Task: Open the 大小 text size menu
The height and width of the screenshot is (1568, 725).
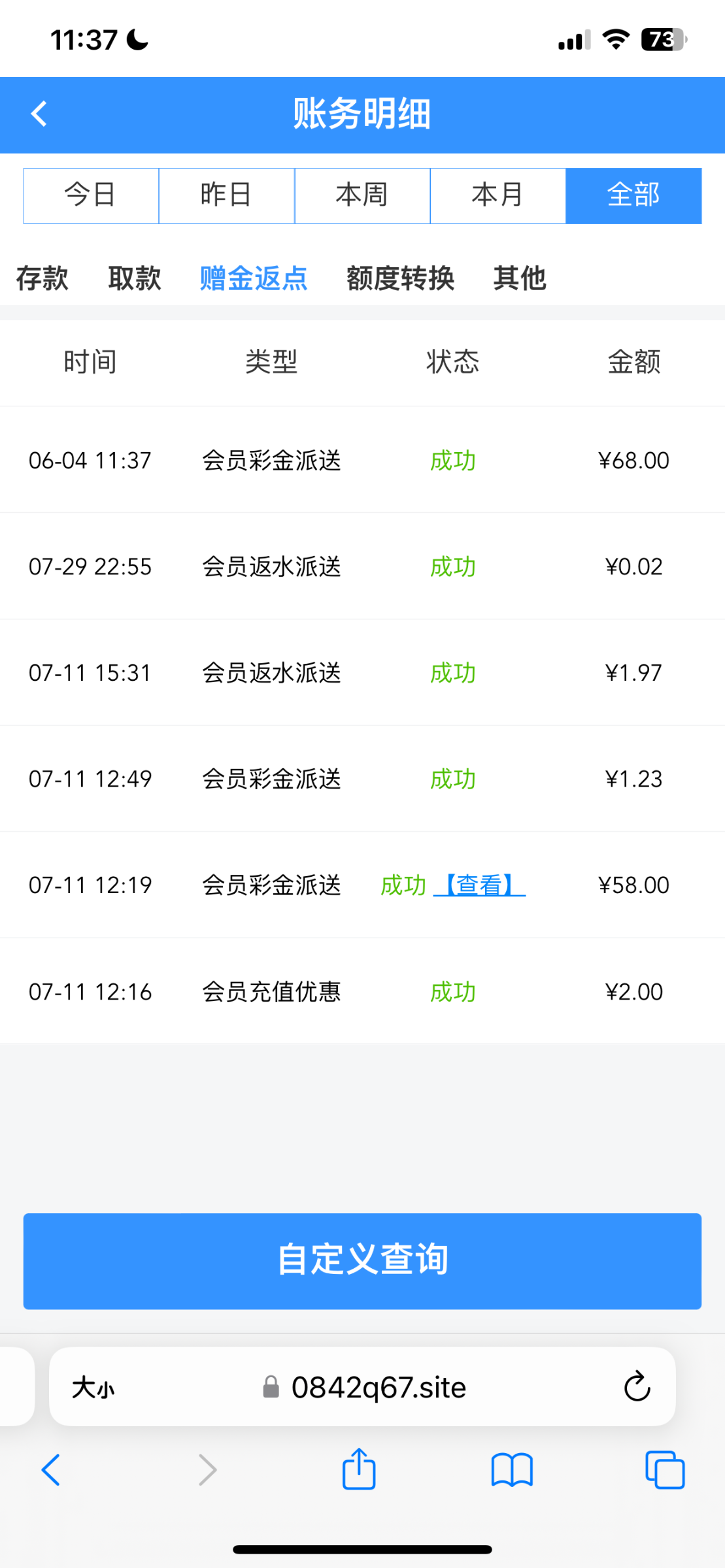Action: click(93, 1387)
